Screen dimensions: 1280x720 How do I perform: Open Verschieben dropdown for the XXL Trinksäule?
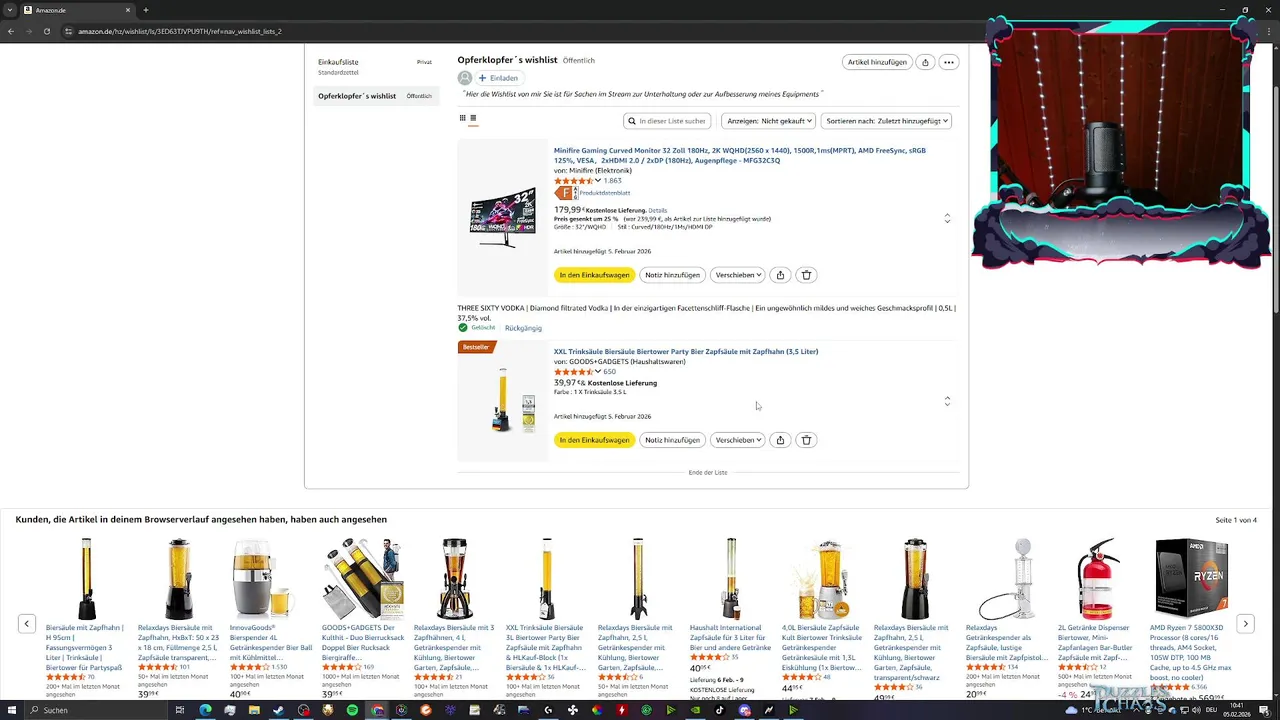[738, 440]
